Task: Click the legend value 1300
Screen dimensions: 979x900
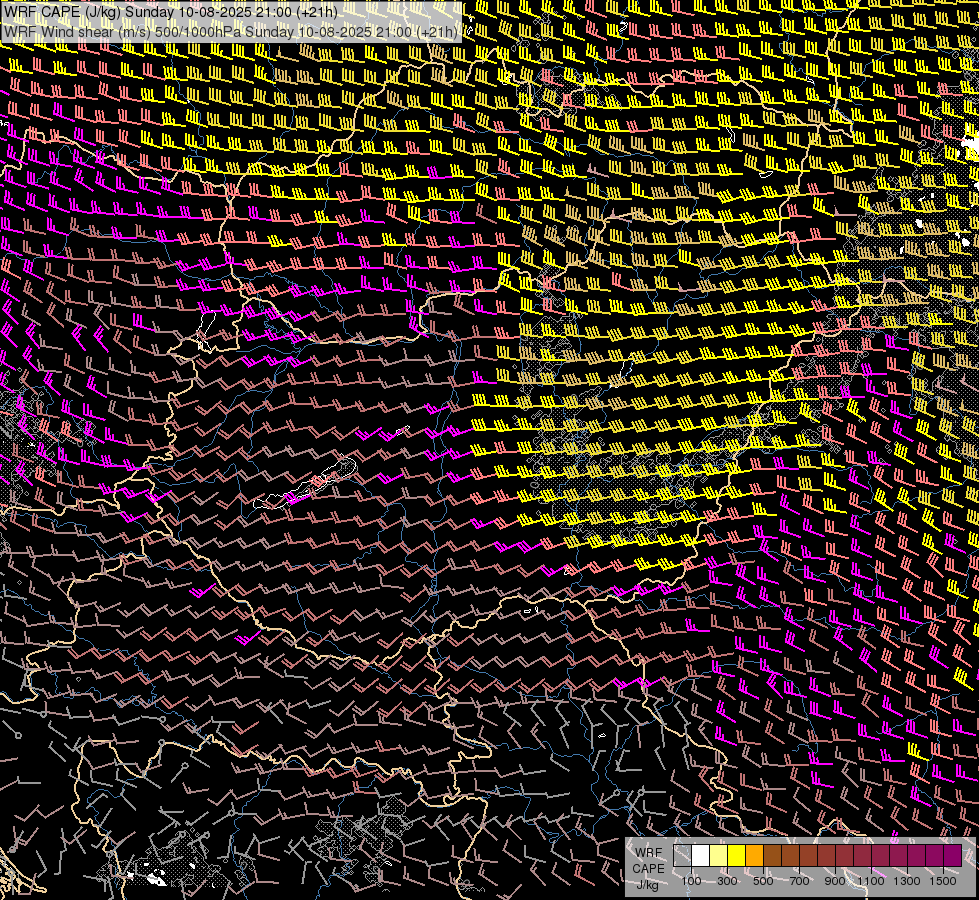Action: coord(907,881)
